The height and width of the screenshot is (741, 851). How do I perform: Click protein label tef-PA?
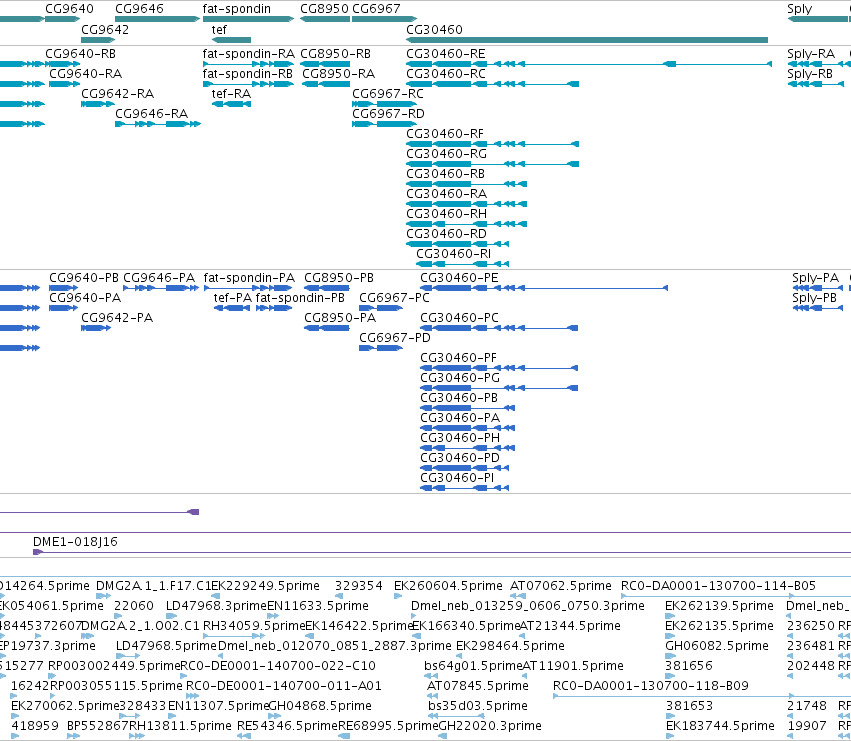click(x=232, y=298)
